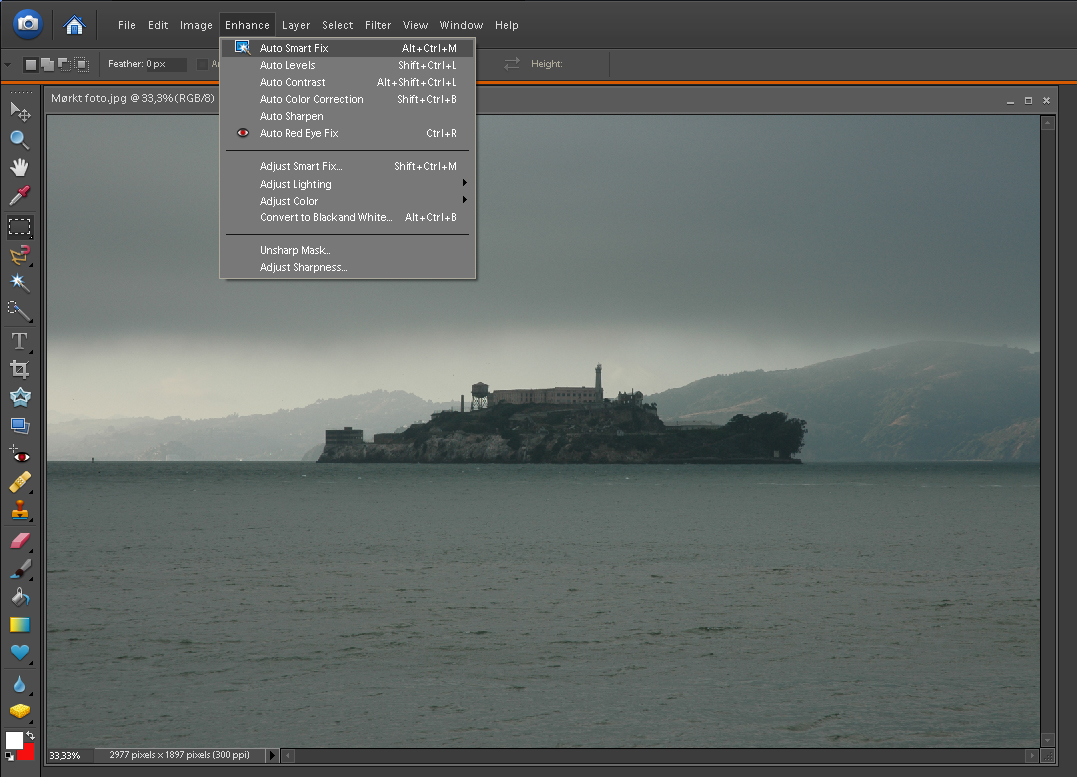Select the Hand tool

[19, 167]
